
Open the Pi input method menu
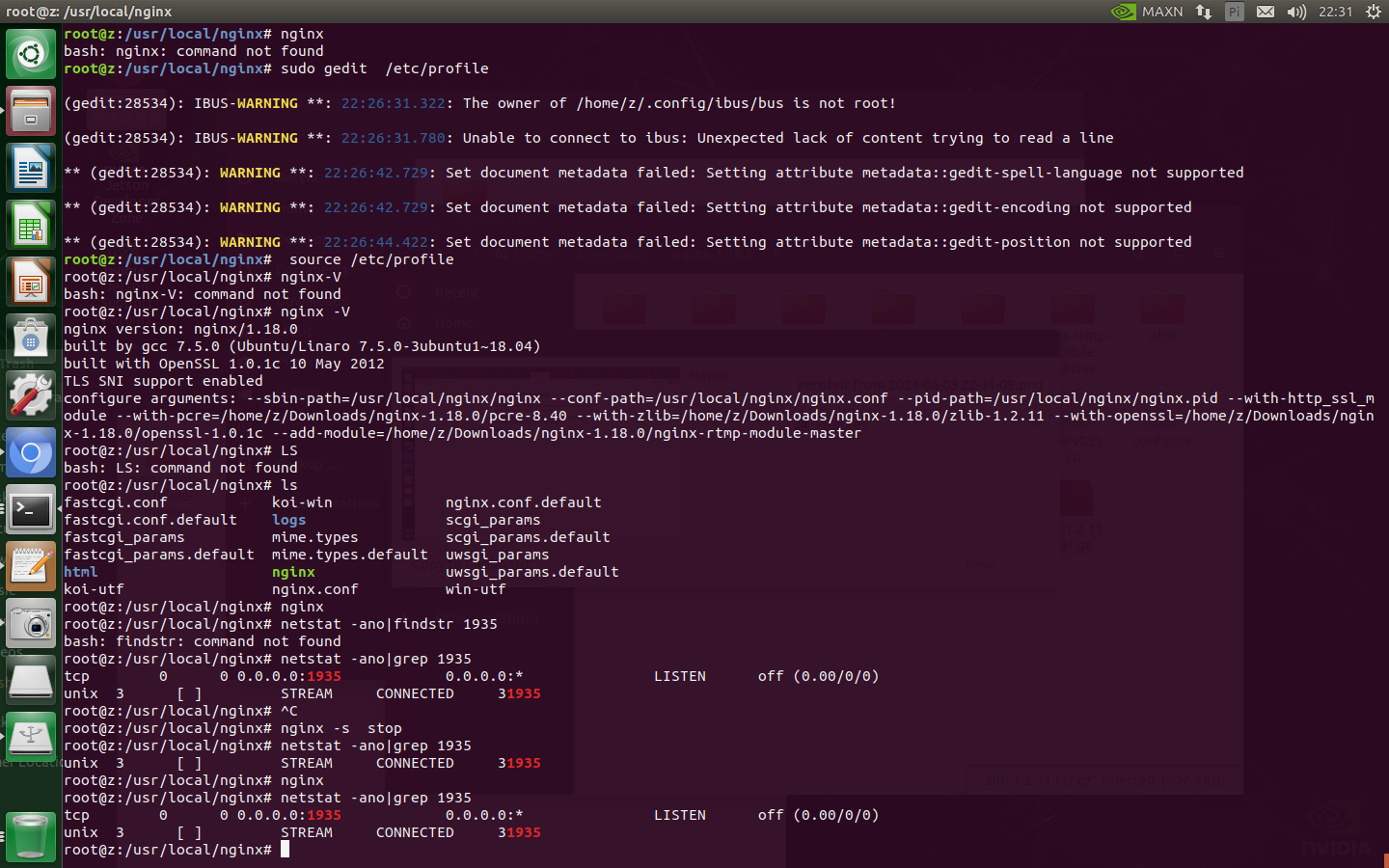point(1235,11)
